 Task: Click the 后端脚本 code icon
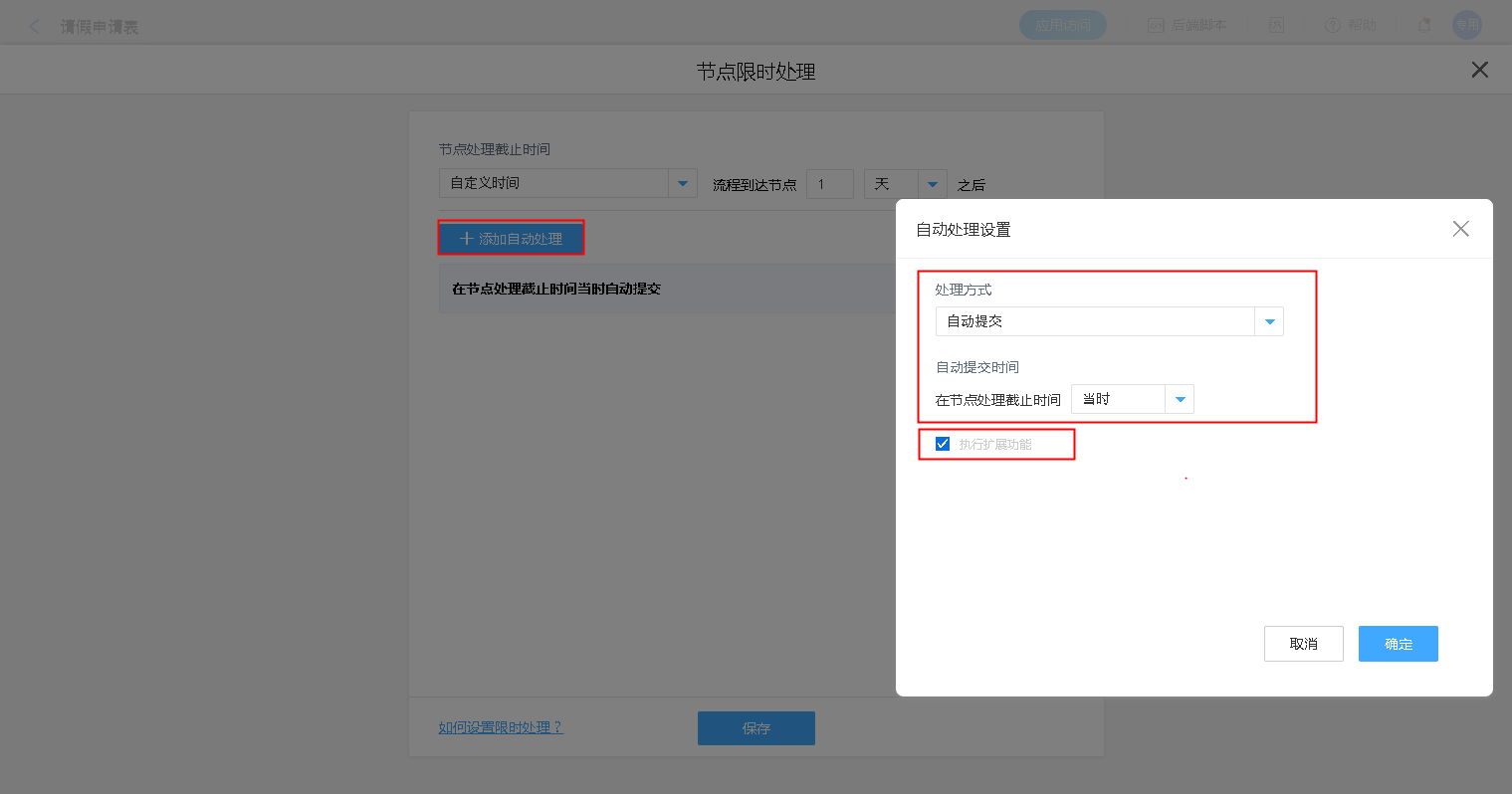(1156, 25)
